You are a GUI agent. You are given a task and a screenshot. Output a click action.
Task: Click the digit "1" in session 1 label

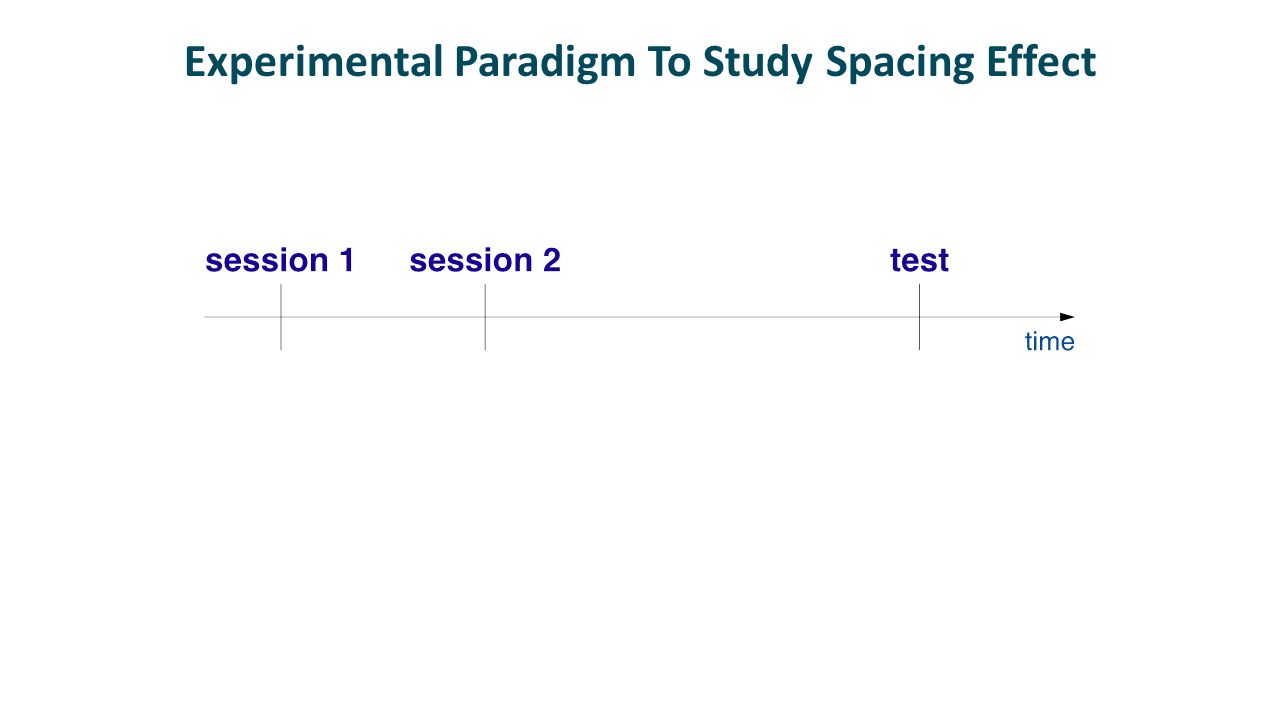pyautogui.click(x=346, y=260)
